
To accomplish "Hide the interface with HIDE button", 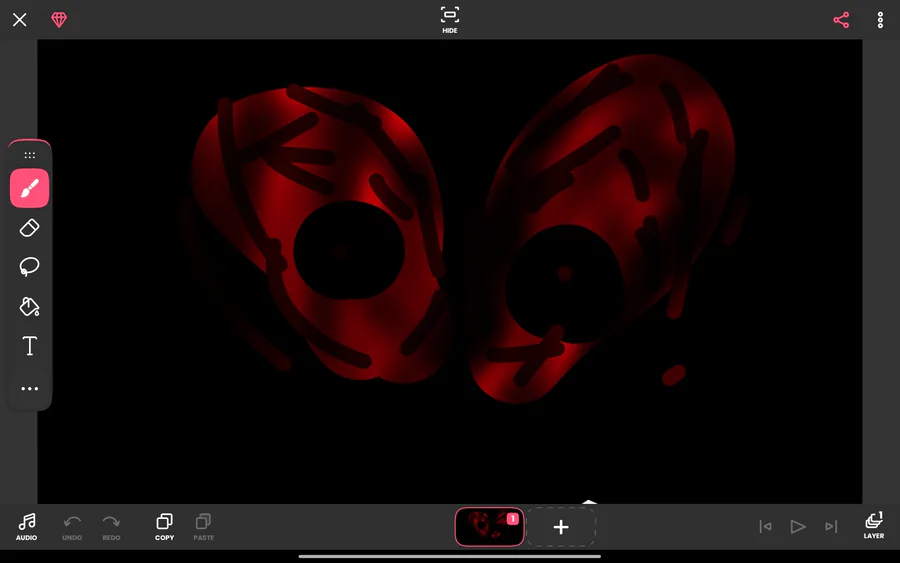I will point(449,20).
